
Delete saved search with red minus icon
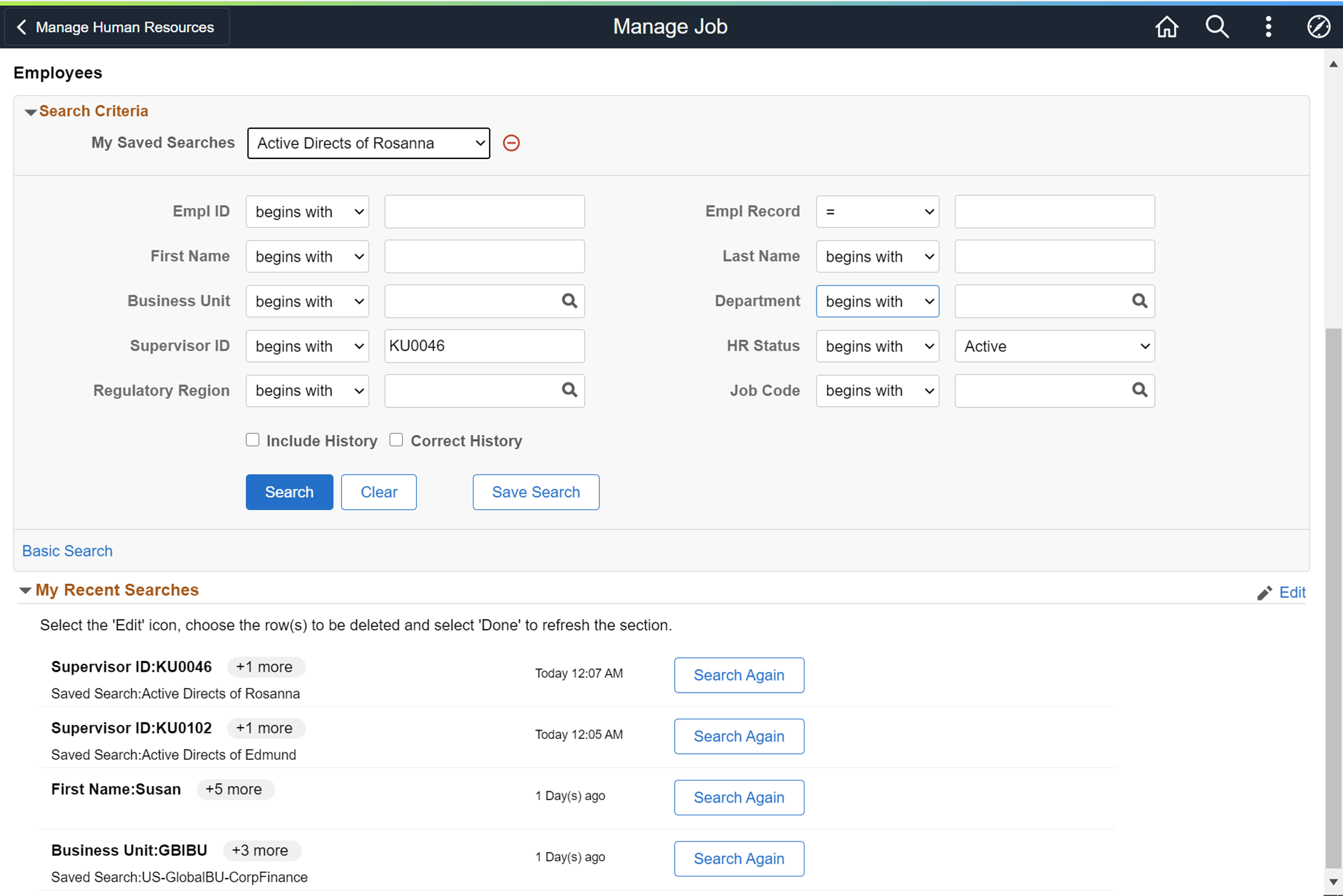[511, 143]
